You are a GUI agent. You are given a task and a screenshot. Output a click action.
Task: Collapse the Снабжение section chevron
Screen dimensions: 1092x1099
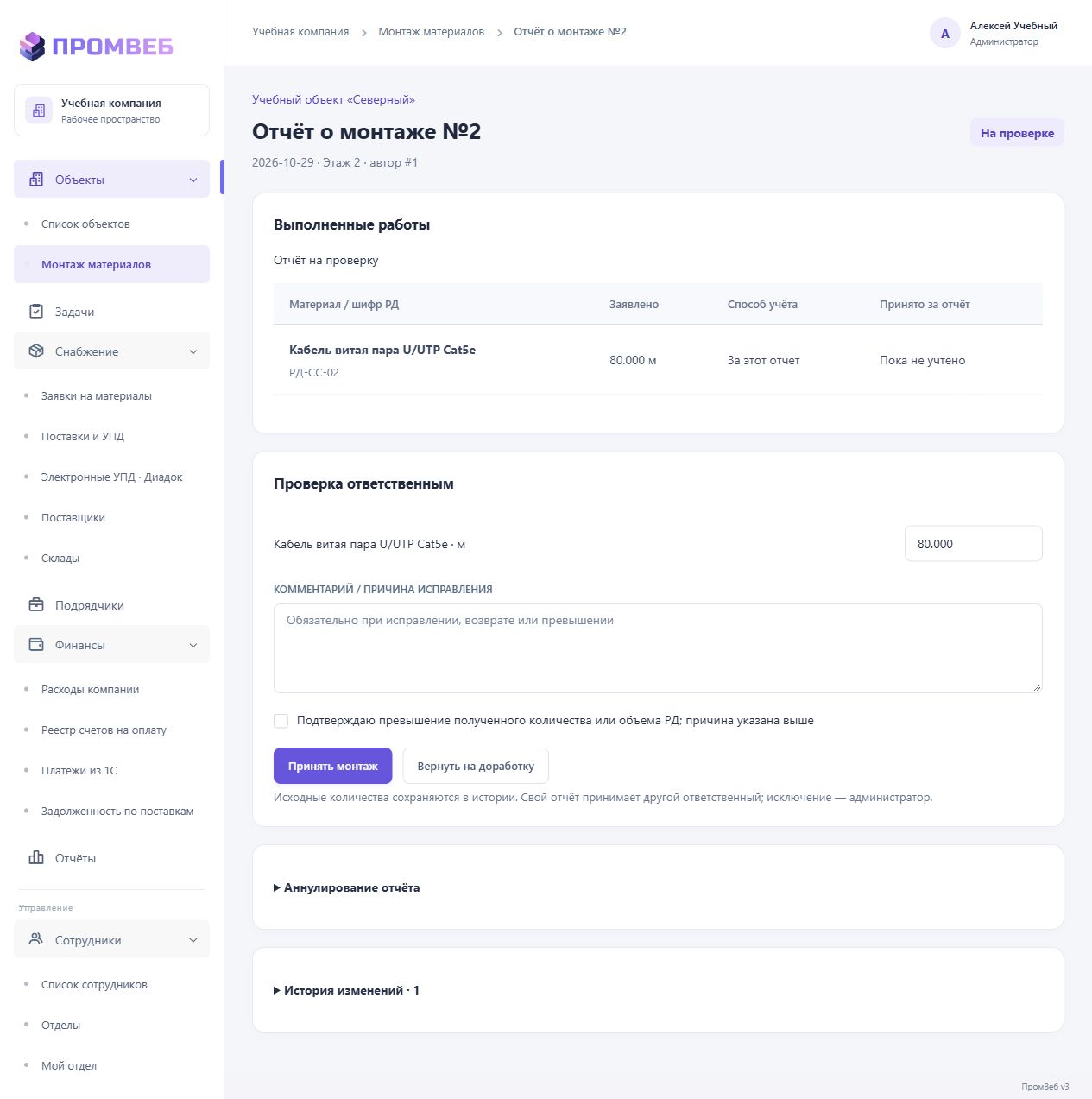pos(193,351)
